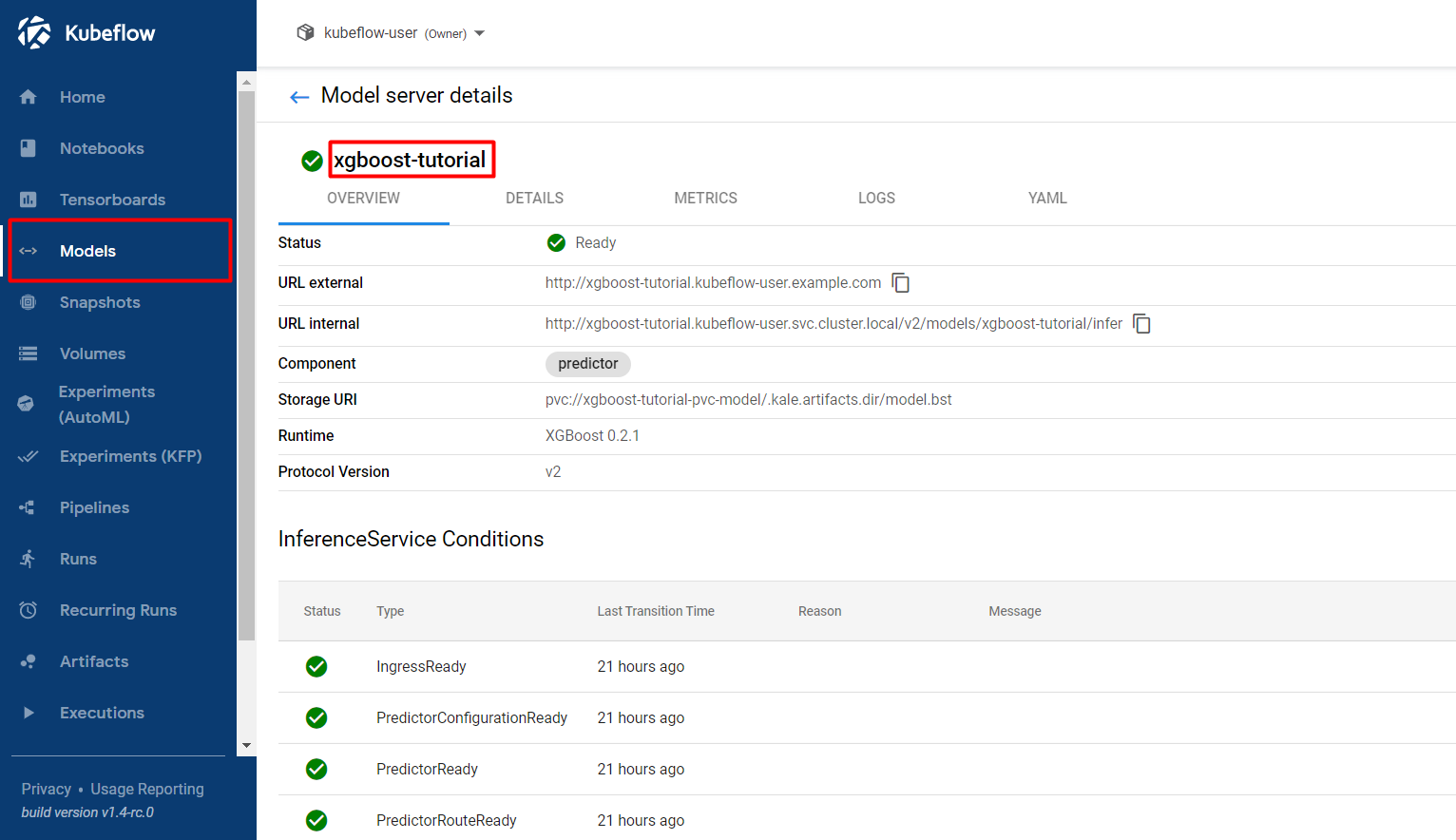Click the IngressReady condition text
The height and width of the screenshot is (840, 1456).
click(x=421, y=667)
